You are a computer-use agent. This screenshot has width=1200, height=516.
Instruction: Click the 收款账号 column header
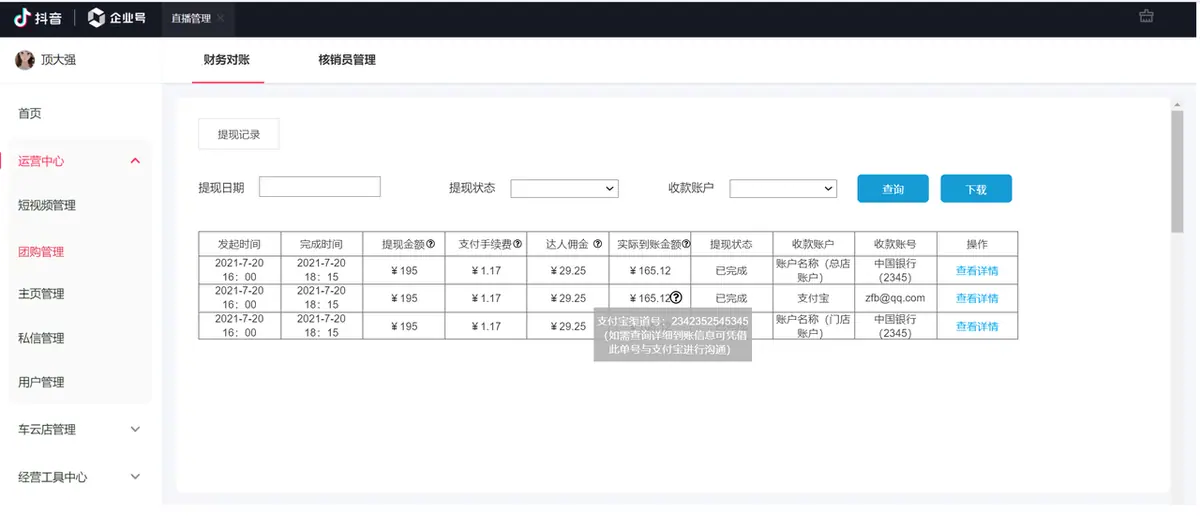pyautogui.click(x=895, y=244)
